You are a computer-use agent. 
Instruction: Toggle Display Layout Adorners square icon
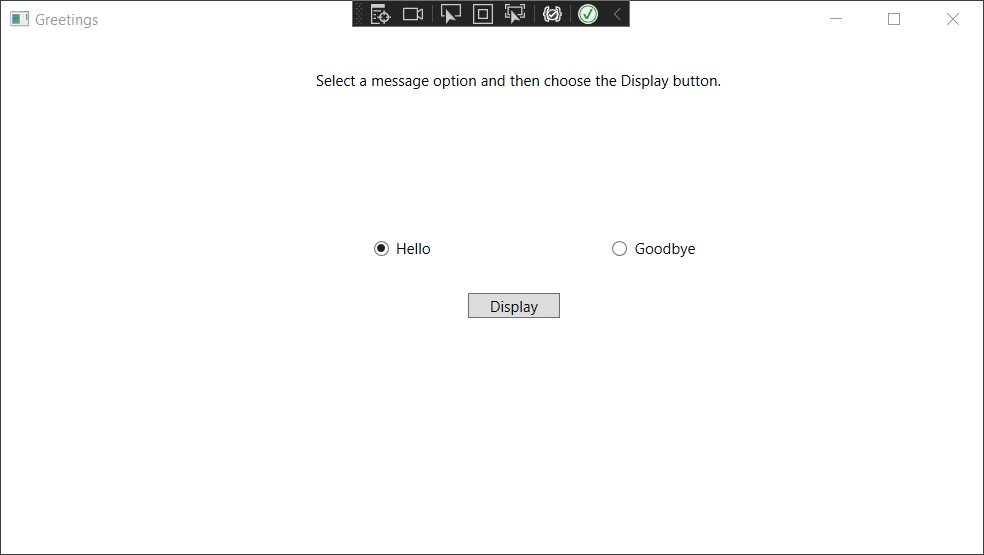(483, 14)
